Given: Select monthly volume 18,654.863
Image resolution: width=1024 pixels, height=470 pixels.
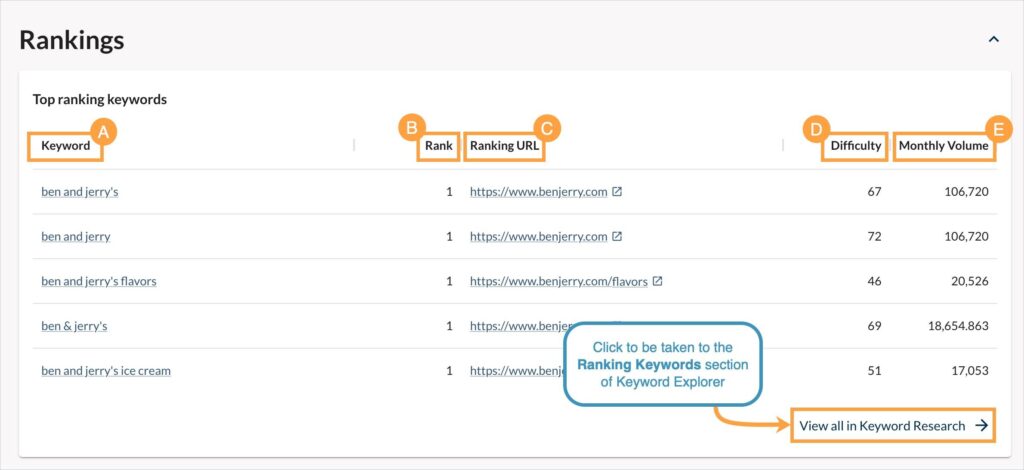Looking at the screenshot, I should (958, 326).
